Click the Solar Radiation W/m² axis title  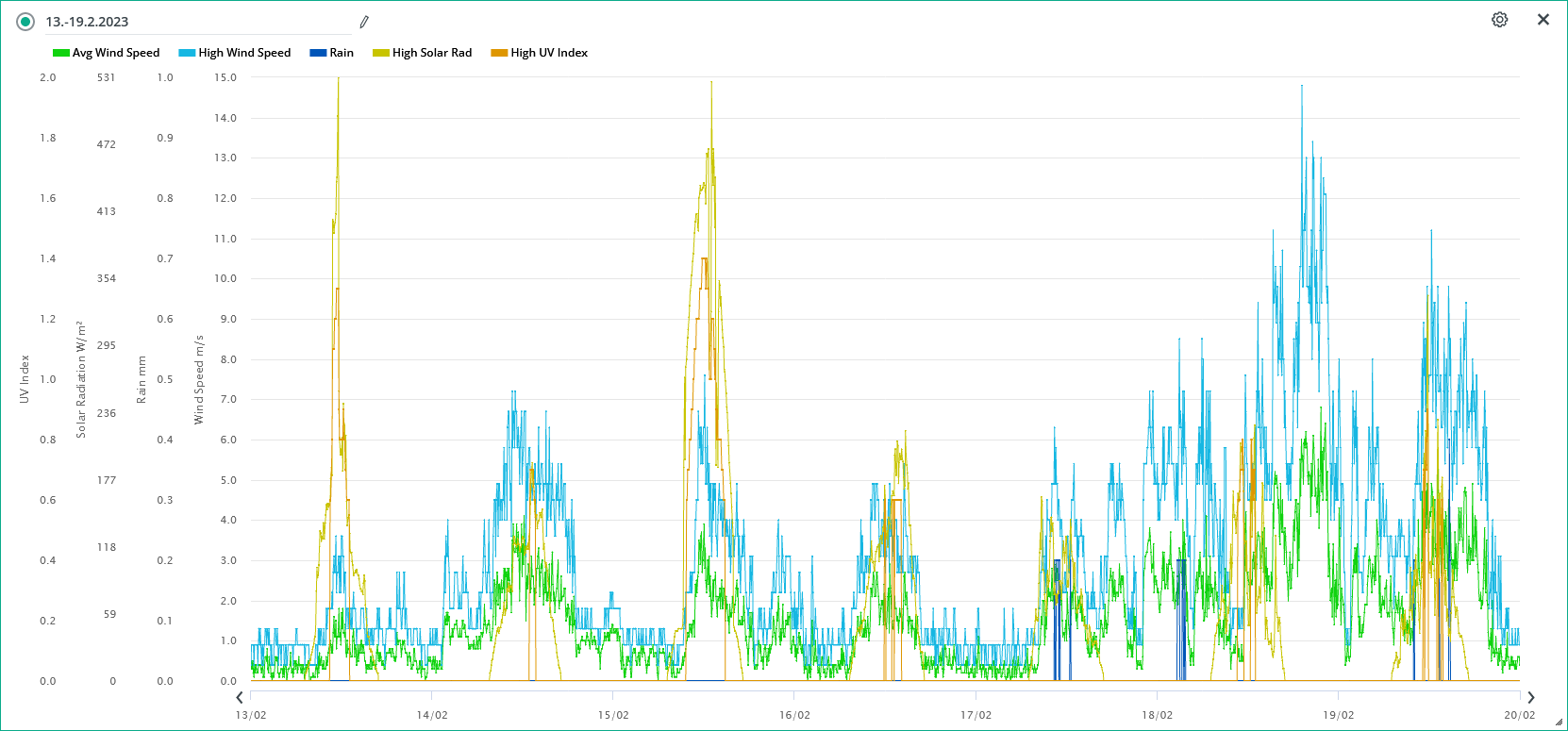point(81,379)
